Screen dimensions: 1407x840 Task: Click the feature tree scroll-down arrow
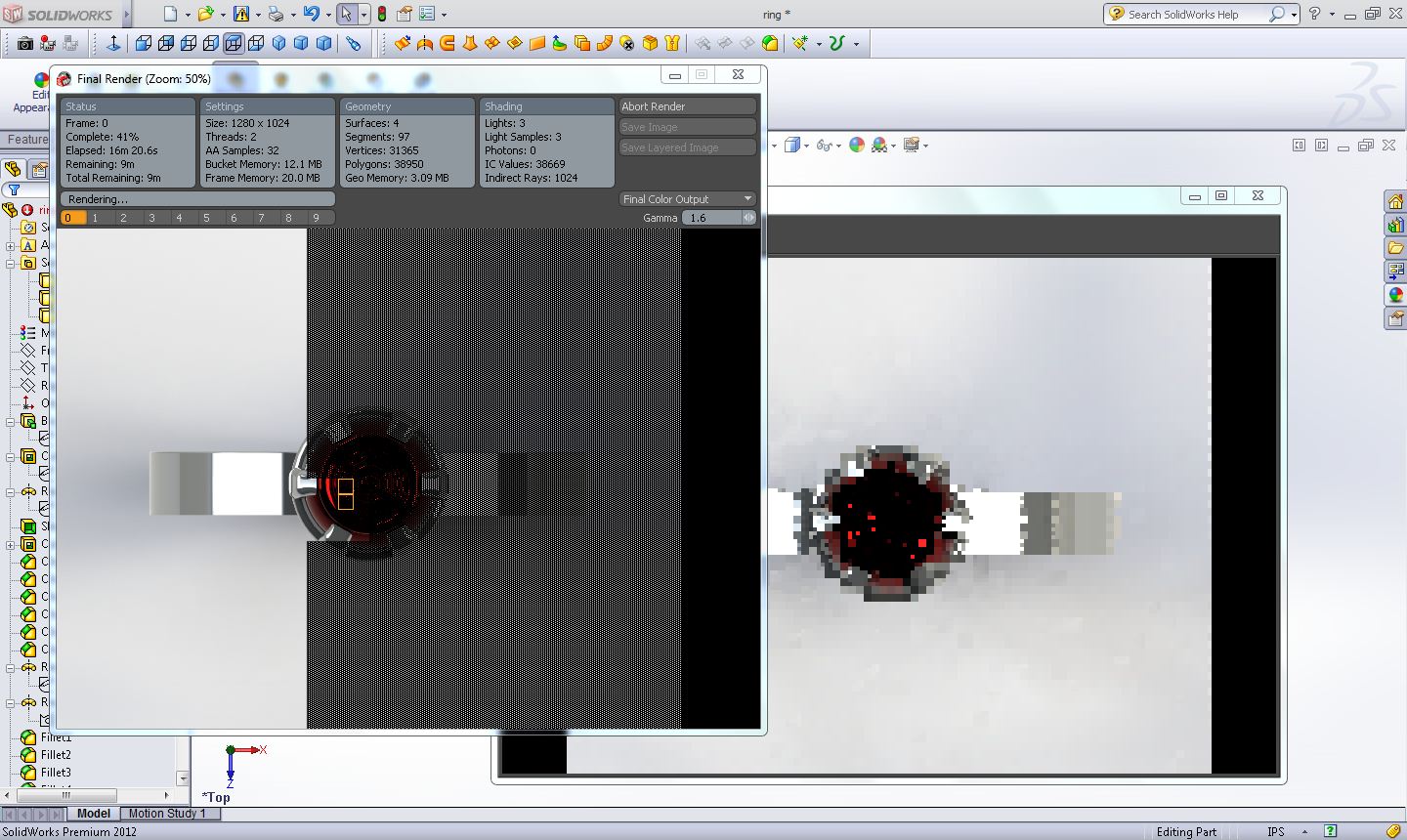pos(183,778)
